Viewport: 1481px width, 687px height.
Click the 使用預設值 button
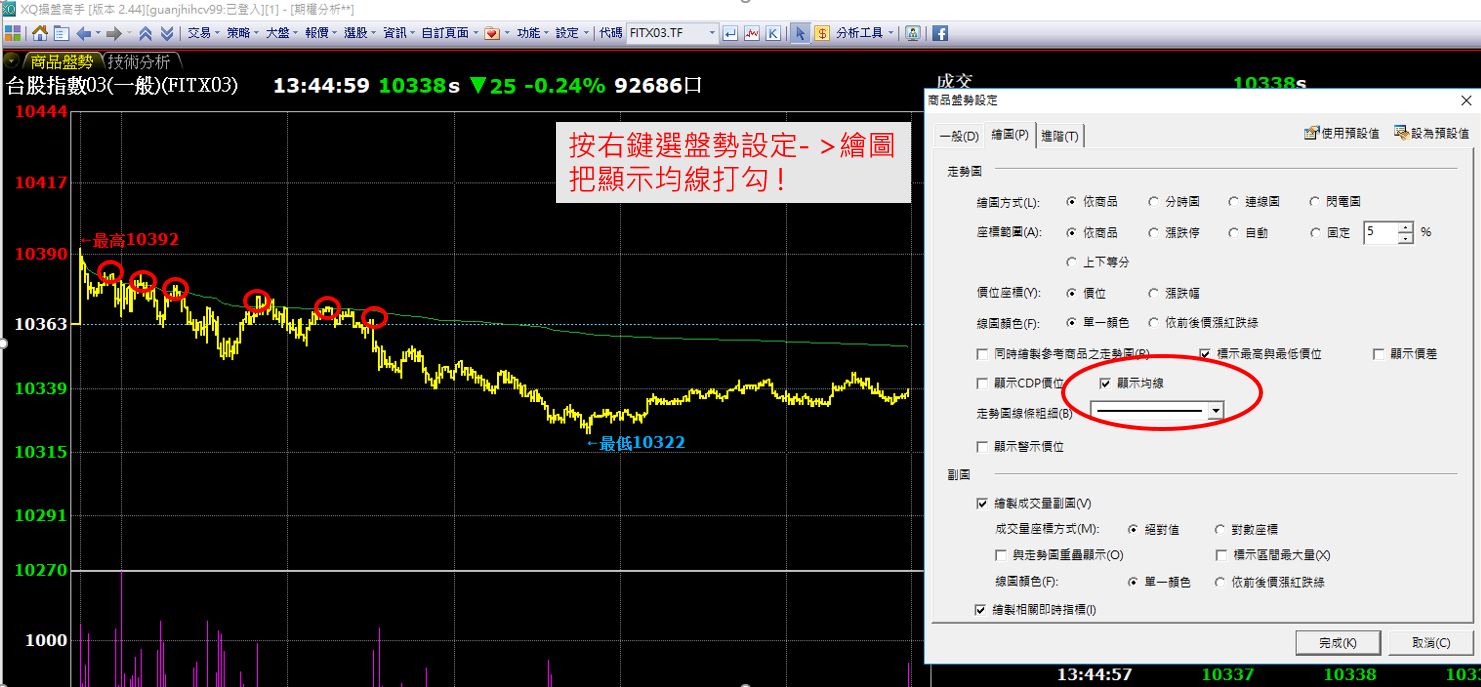pos(1342,133)
